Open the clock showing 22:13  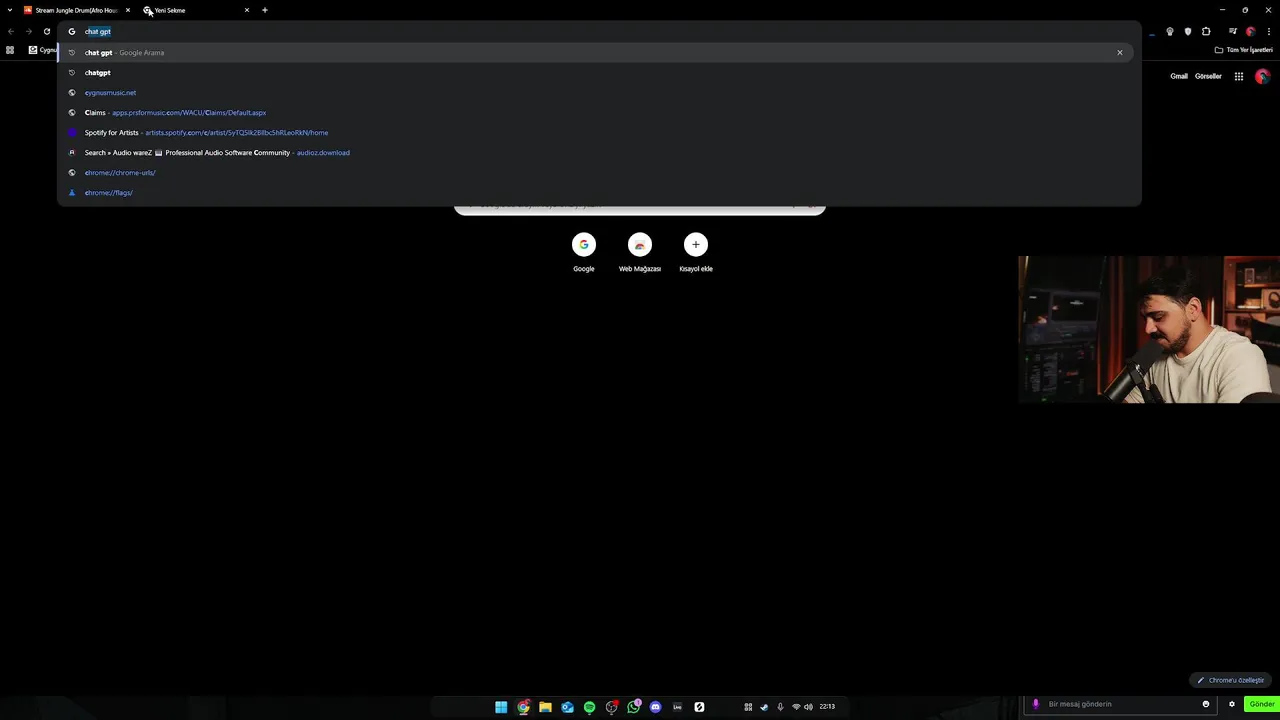point(827,707)
